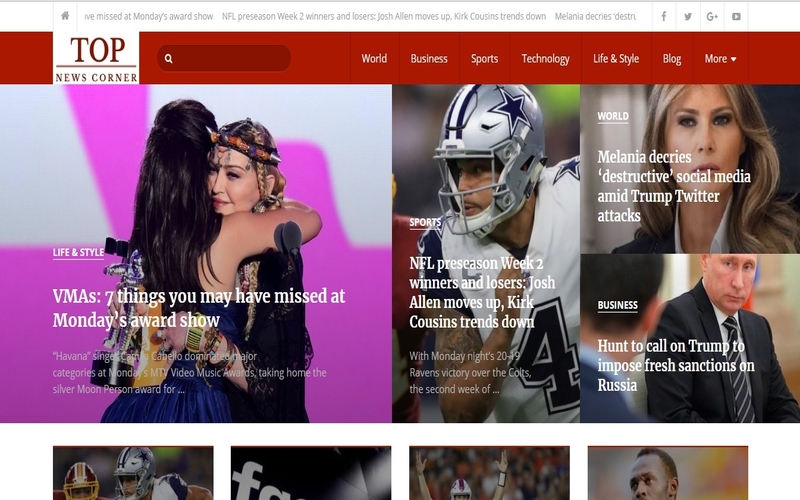Open the Technology section
This screenshot has height=500, width=800.
(545, 59)
